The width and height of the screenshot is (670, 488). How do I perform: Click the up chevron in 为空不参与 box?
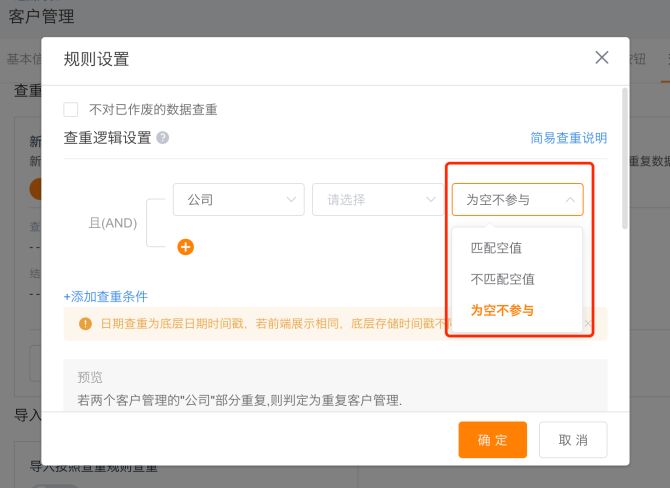click(570, 200)
